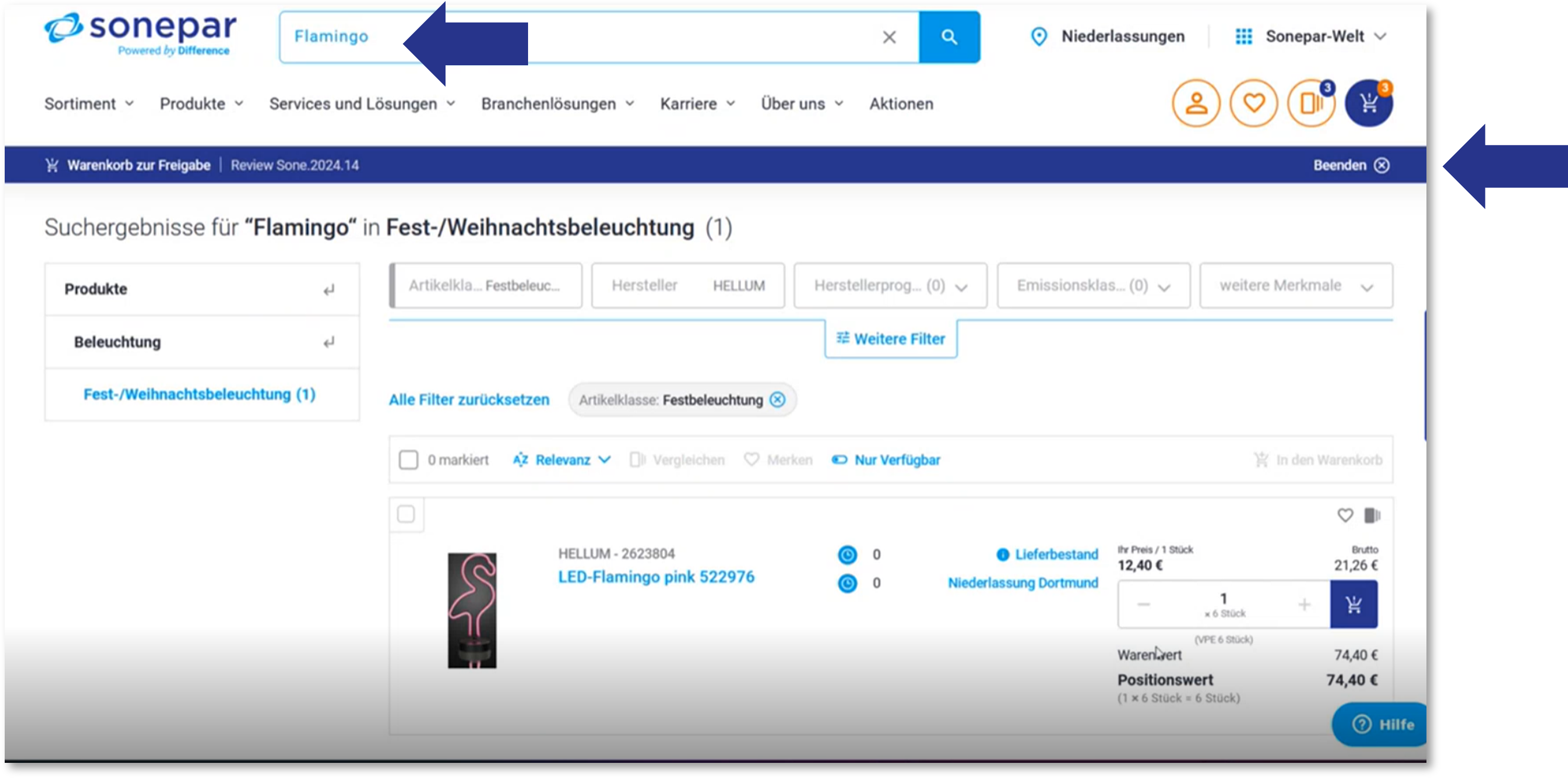
Task: Open the flamingo product thumbnail
Action: tap(472, 610)
